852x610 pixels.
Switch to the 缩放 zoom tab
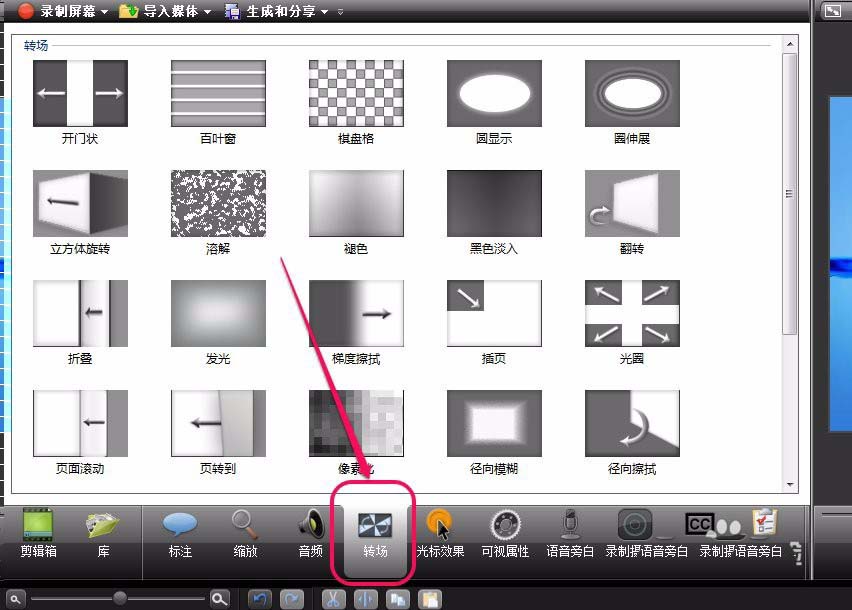click(245, 533)
